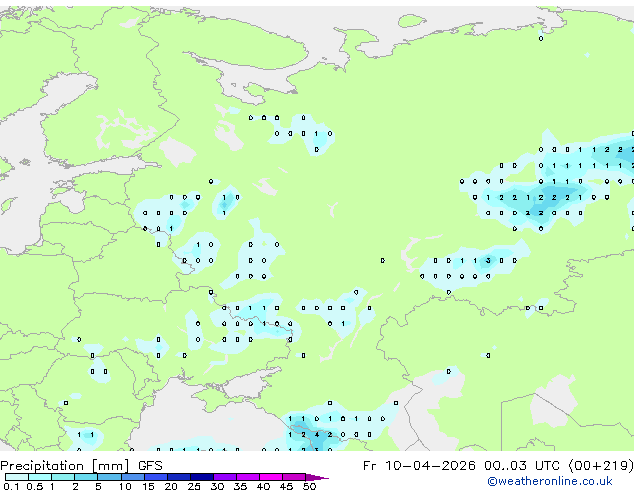
Task: Click the '35' legend label
Action: [x=241, y=486]
